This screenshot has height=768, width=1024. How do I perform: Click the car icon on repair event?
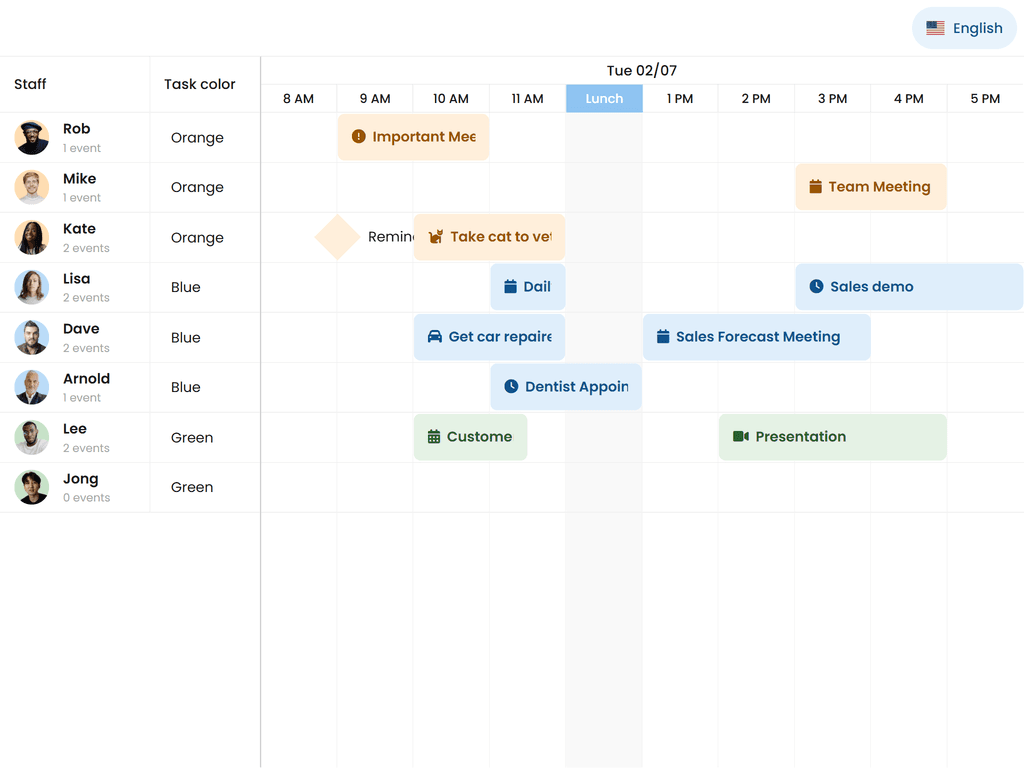tap(435, 337)
